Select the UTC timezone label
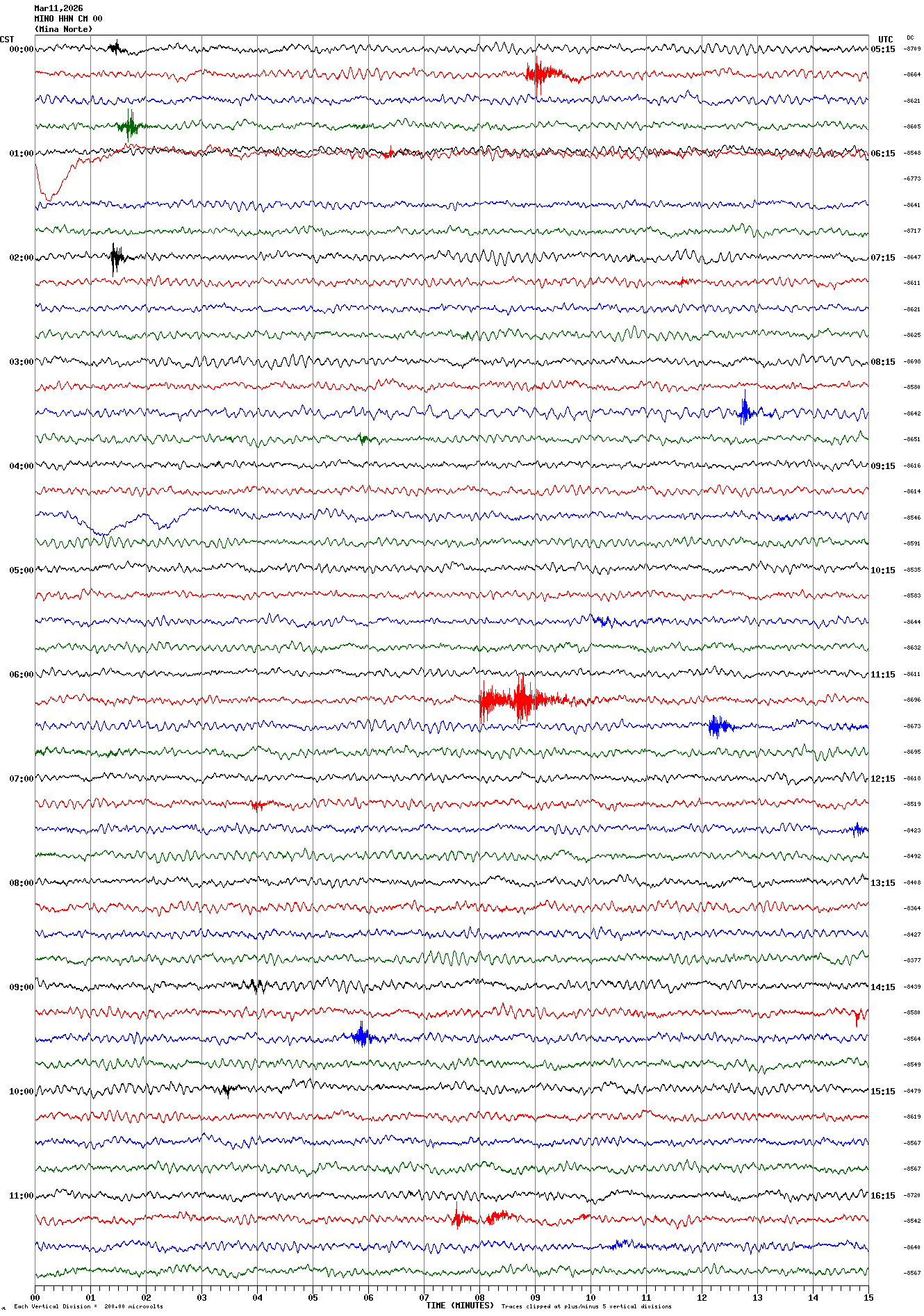The height and width of the screenshot is (1316, 924). [x=885, y=40]
